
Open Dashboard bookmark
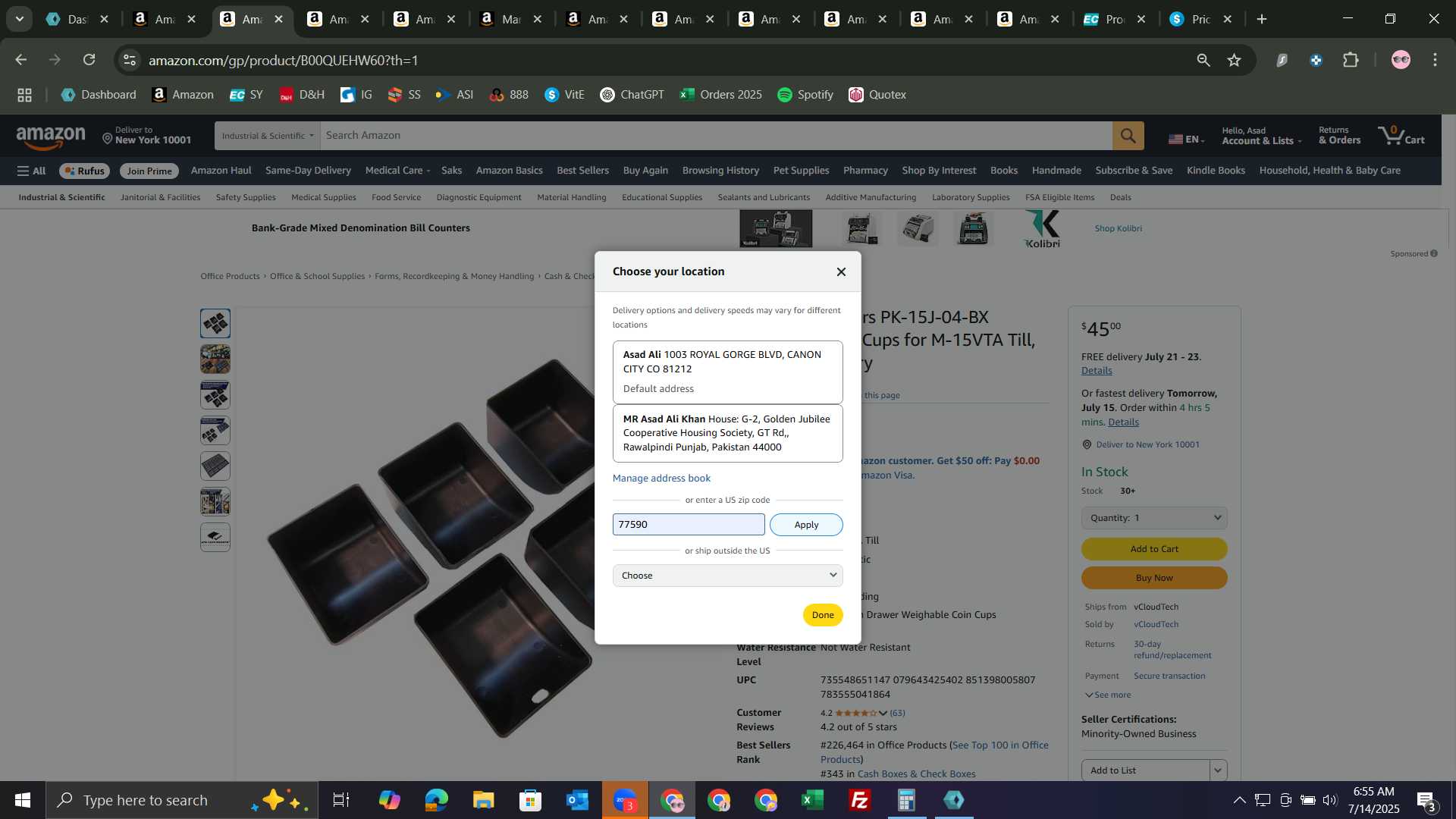99,95
